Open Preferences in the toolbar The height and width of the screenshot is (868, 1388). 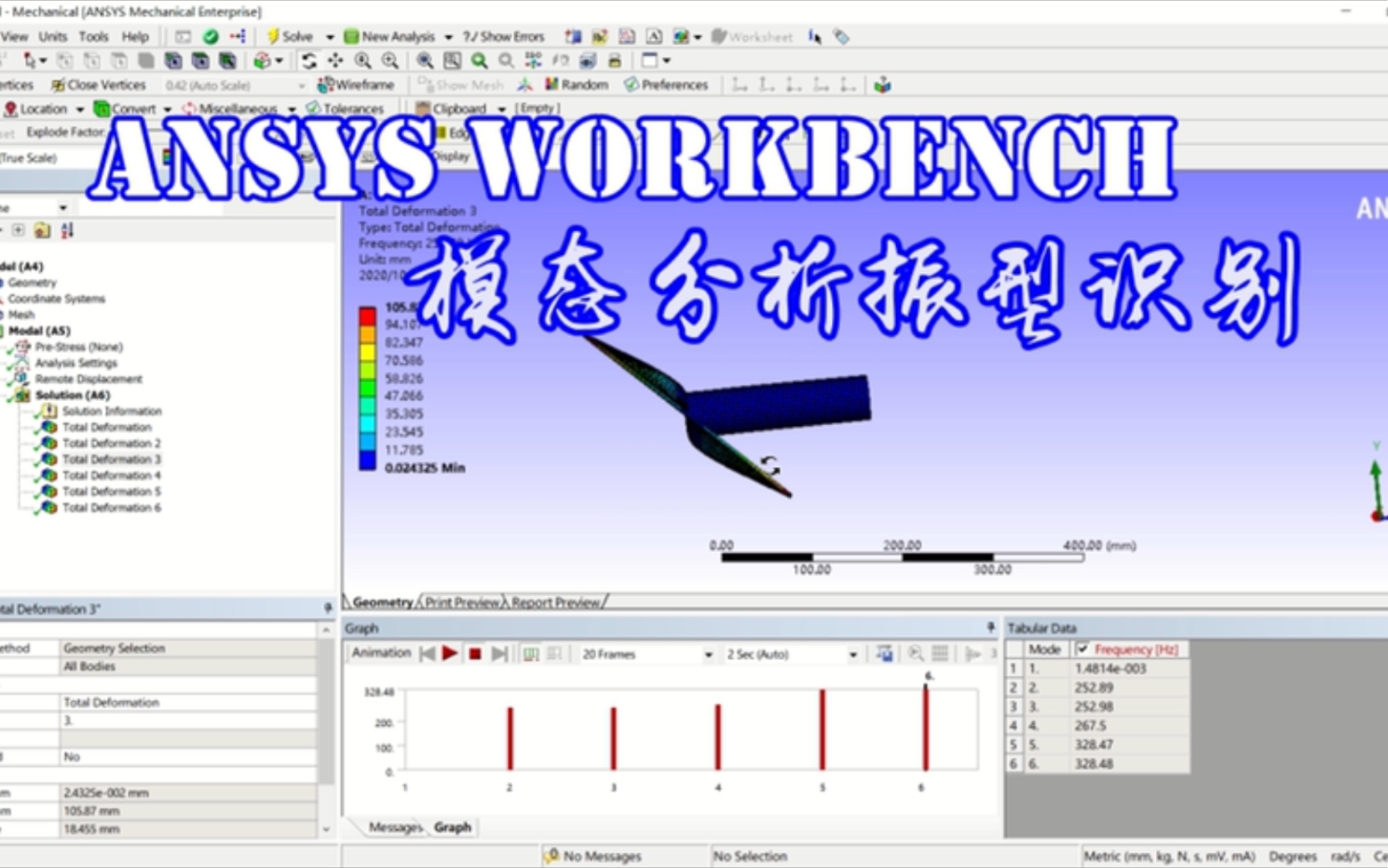pos(666,84)
